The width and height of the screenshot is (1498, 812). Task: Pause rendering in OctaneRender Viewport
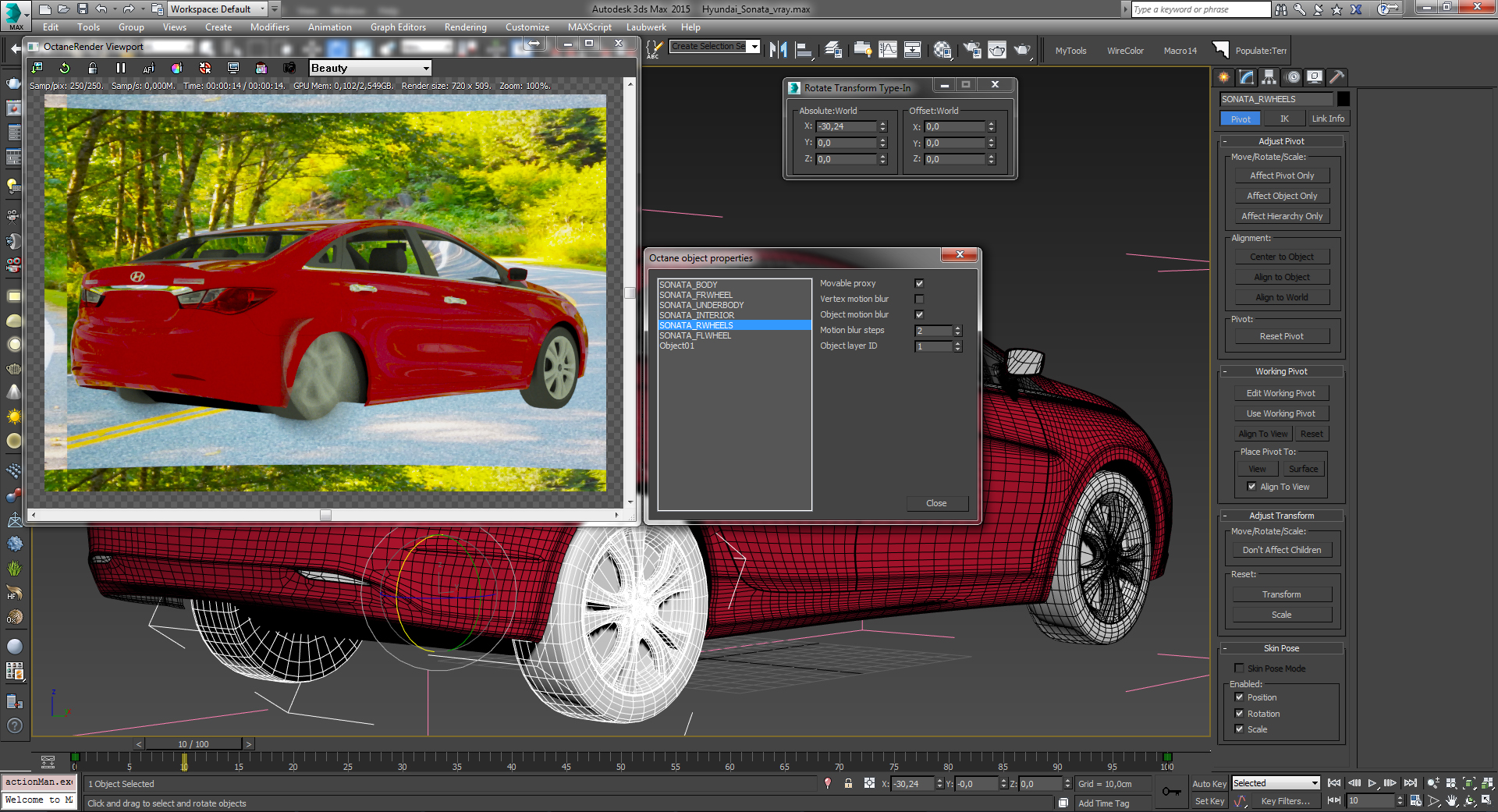pyautogui.click(x=121, y=69)
